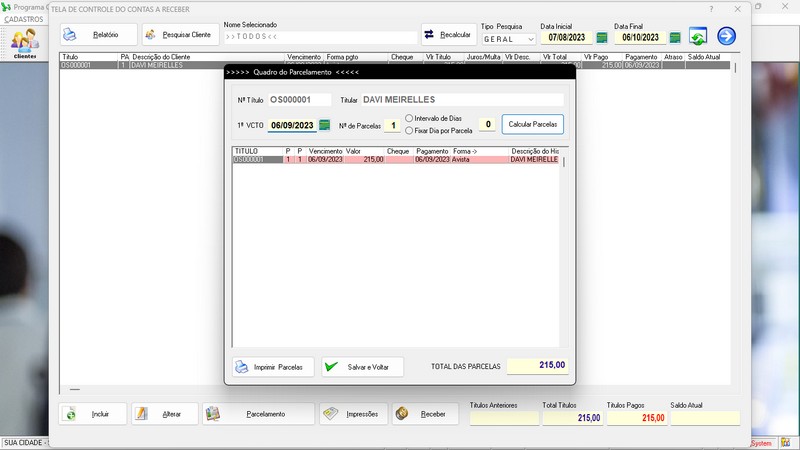Click the interval days field showing 0
This screenshot has width=800, height=450.
point(487,124)
